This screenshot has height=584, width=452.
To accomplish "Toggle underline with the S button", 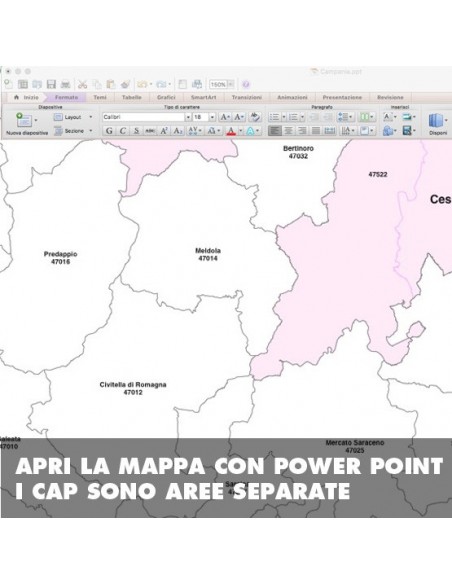I will point(136,131).
